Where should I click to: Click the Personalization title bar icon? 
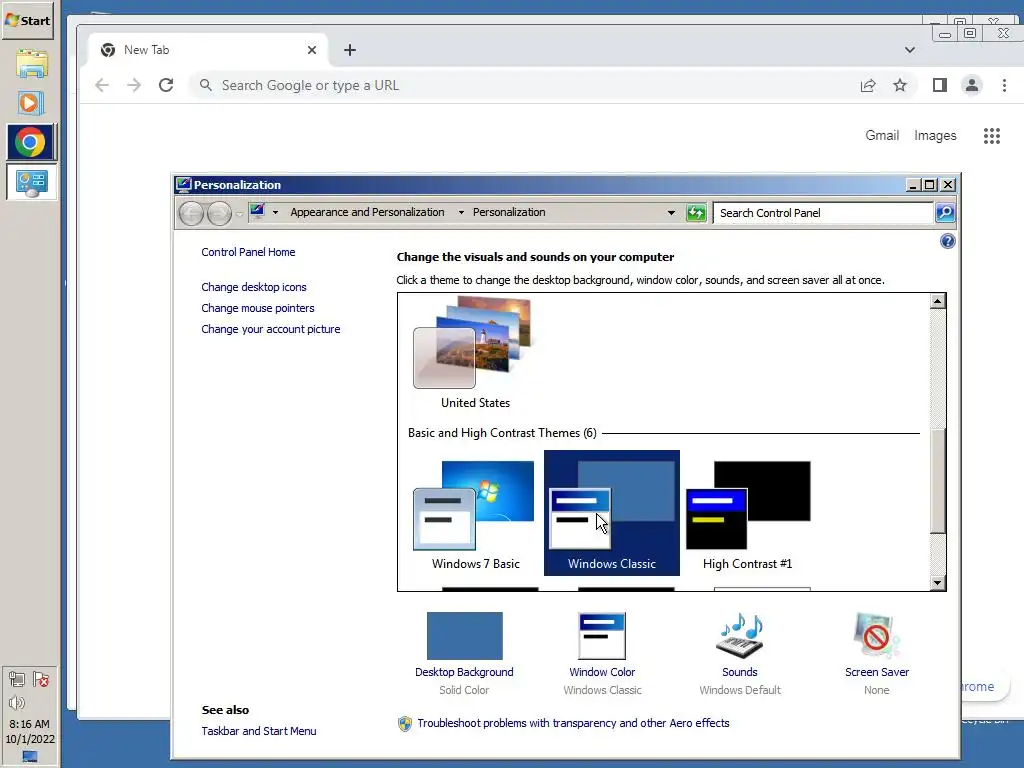184,185
